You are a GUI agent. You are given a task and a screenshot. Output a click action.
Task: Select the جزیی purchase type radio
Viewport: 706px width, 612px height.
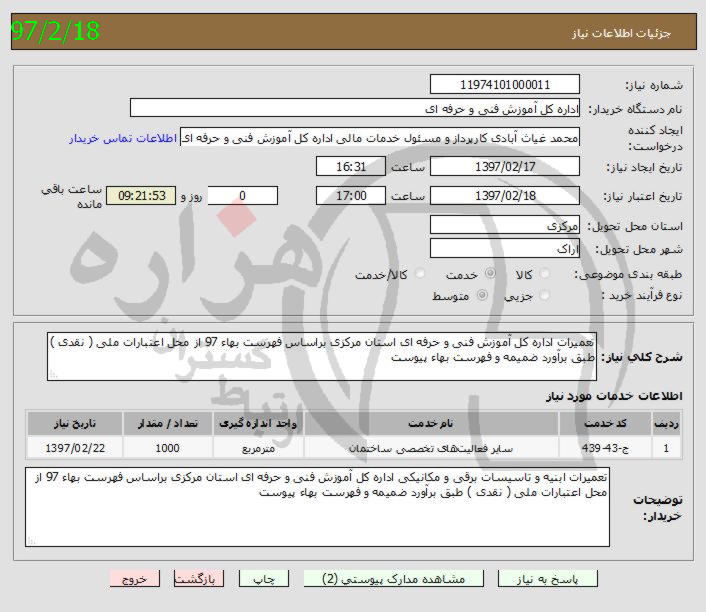pyautogui.click(x=544, y=295)
